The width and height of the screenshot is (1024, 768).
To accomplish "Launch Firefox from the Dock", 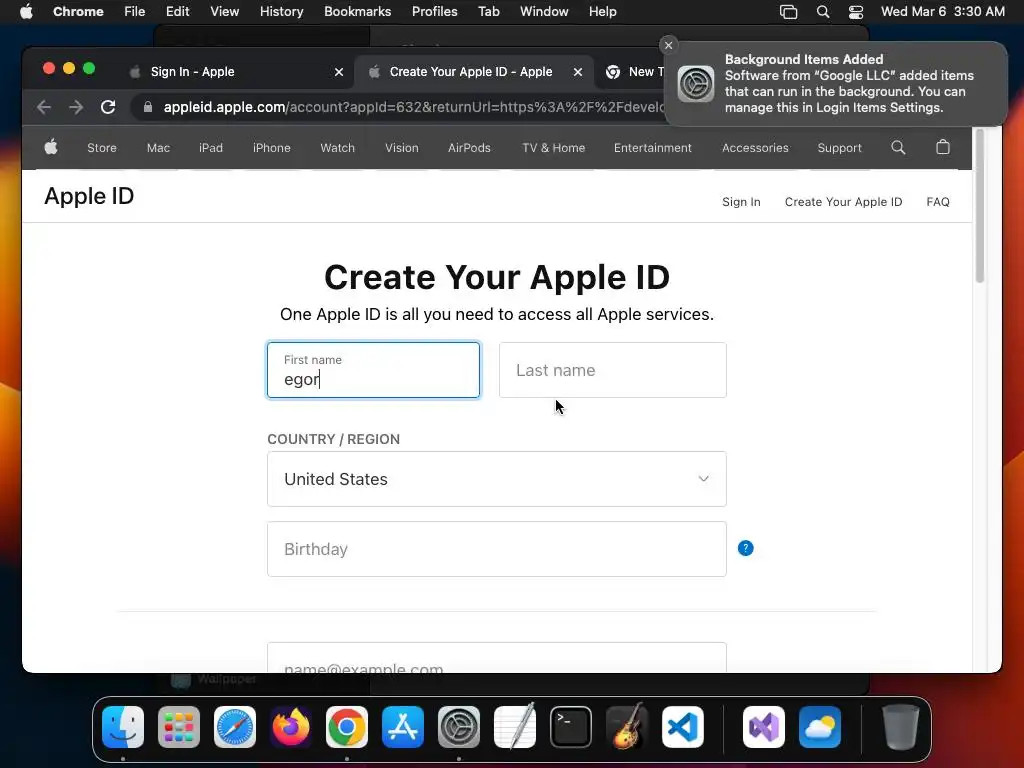I will coord(291,727).
